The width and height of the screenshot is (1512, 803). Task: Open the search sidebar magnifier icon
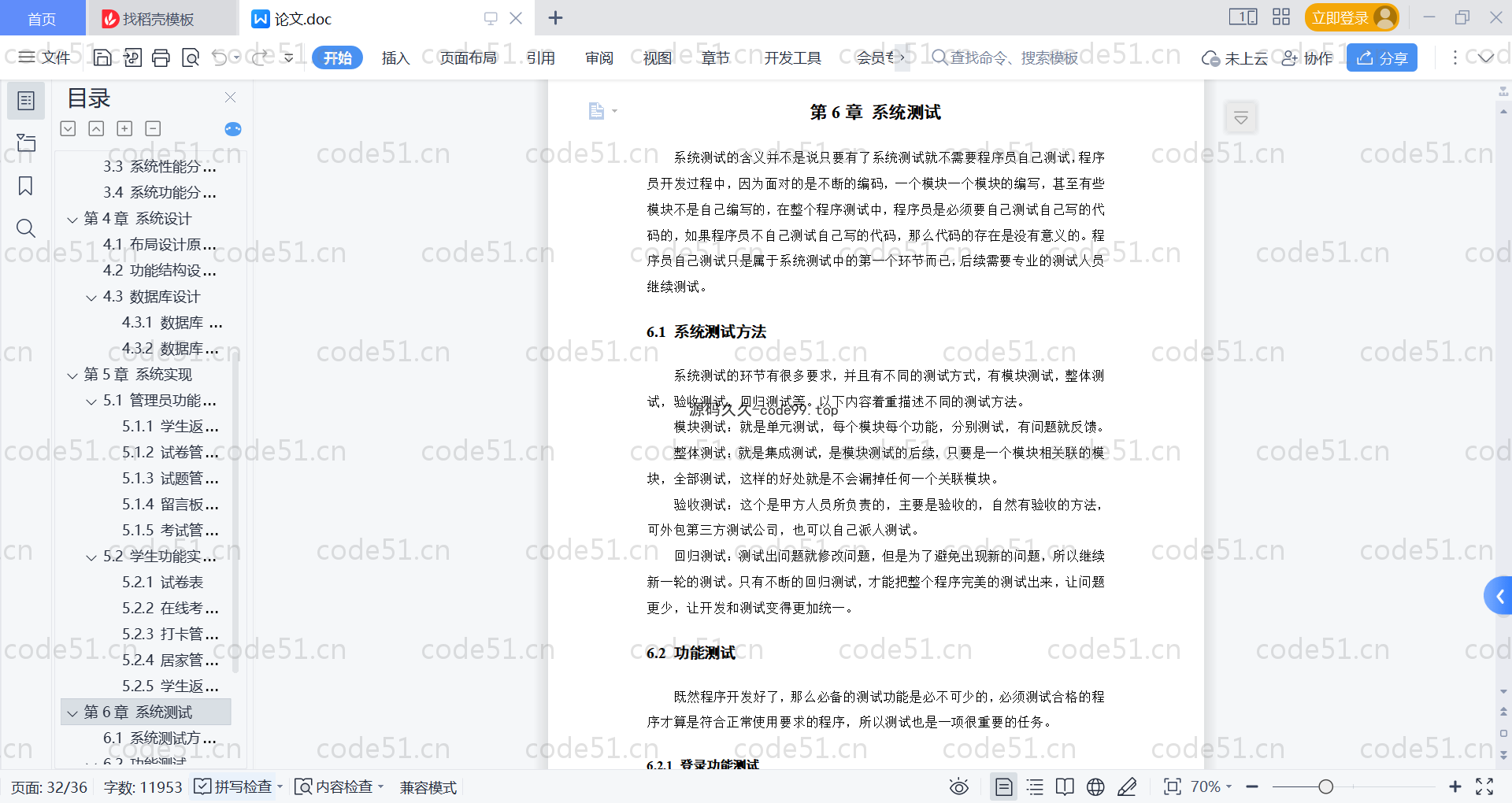coord(26,228)
